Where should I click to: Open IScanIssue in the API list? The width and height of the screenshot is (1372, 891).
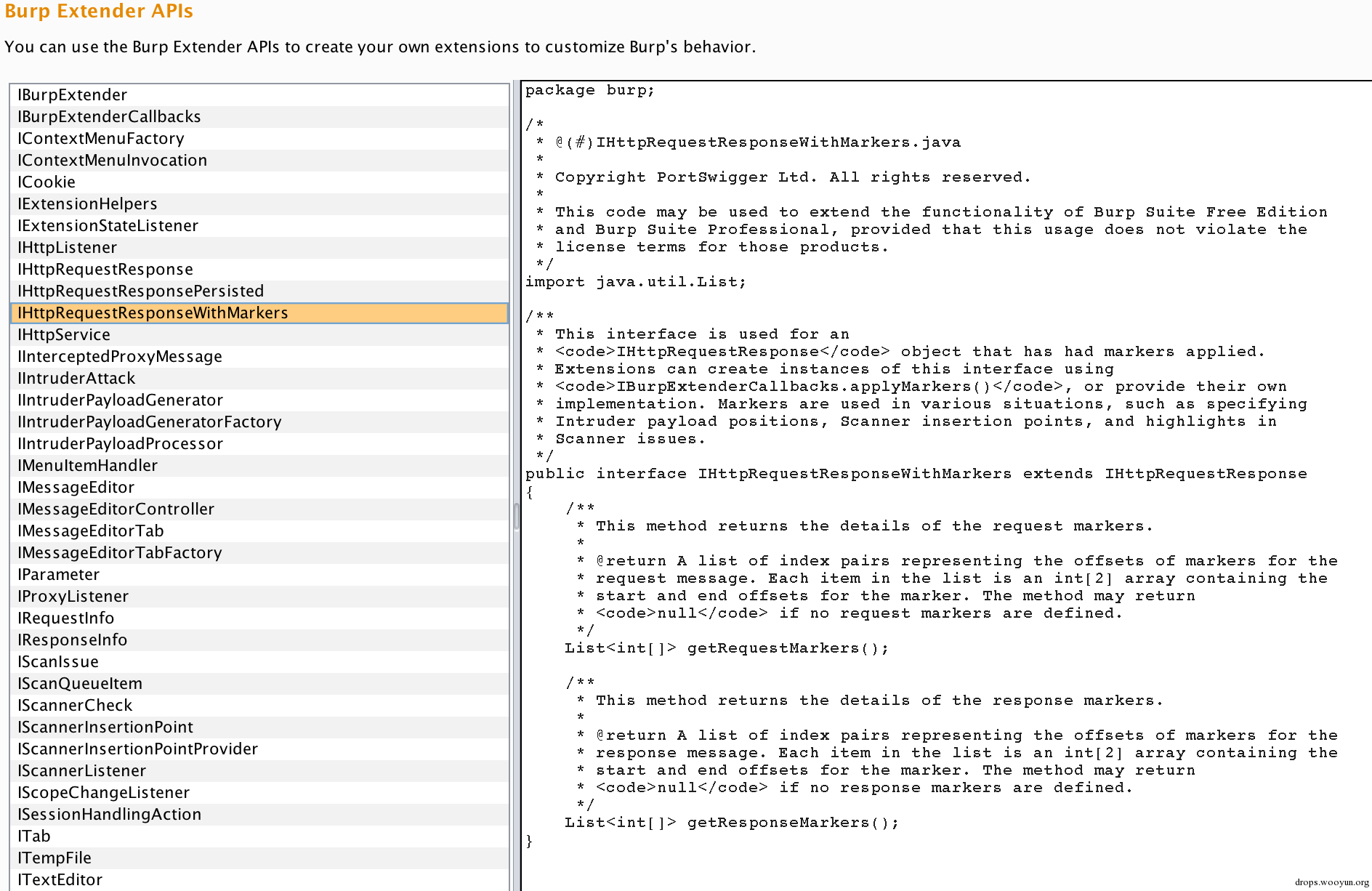coord(259,662)
